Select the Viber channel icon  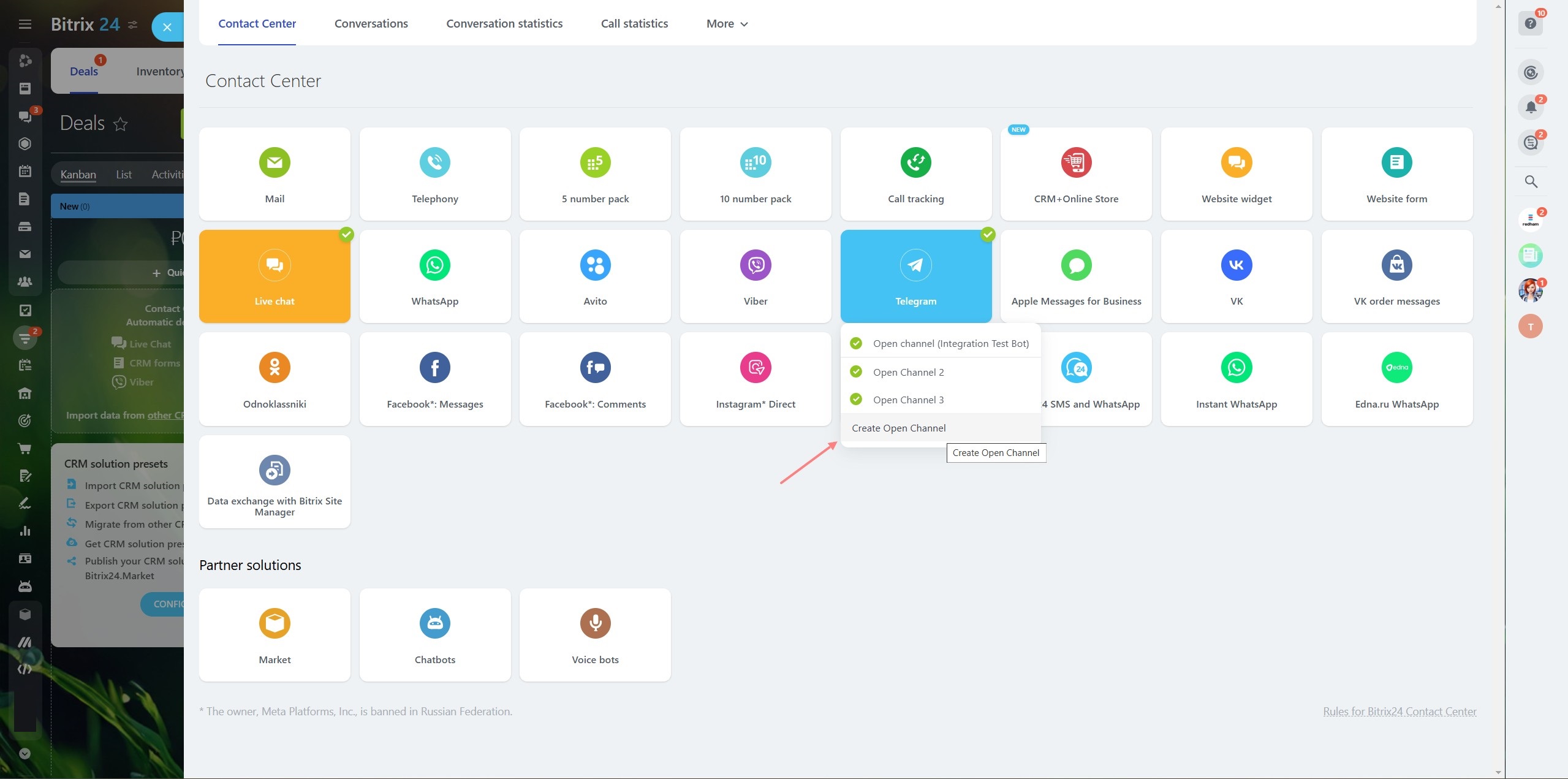[x=755, y=265]
